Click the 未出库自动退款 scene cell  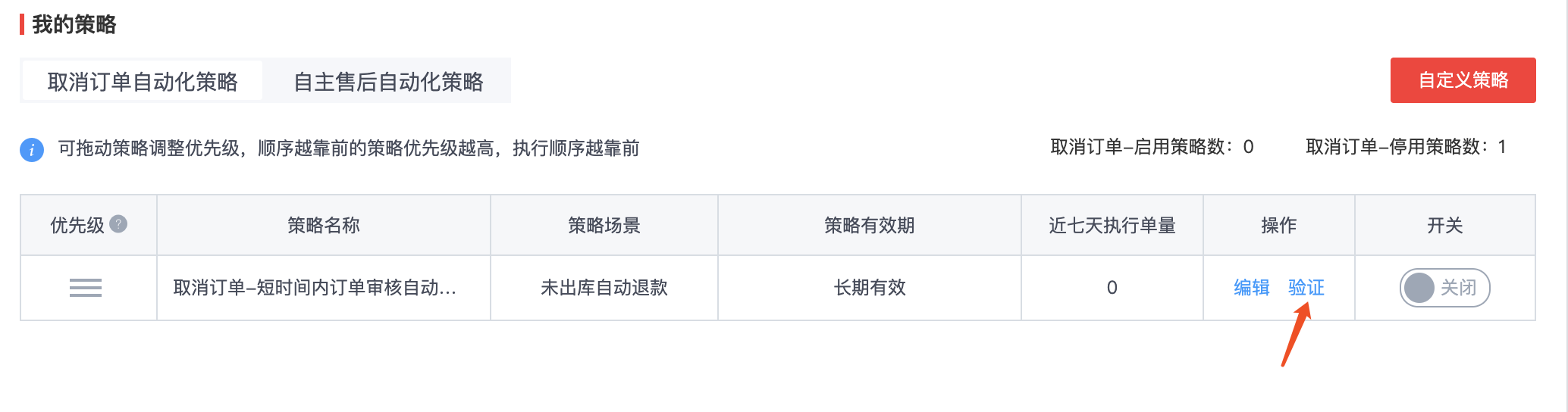tap(604, 288)
